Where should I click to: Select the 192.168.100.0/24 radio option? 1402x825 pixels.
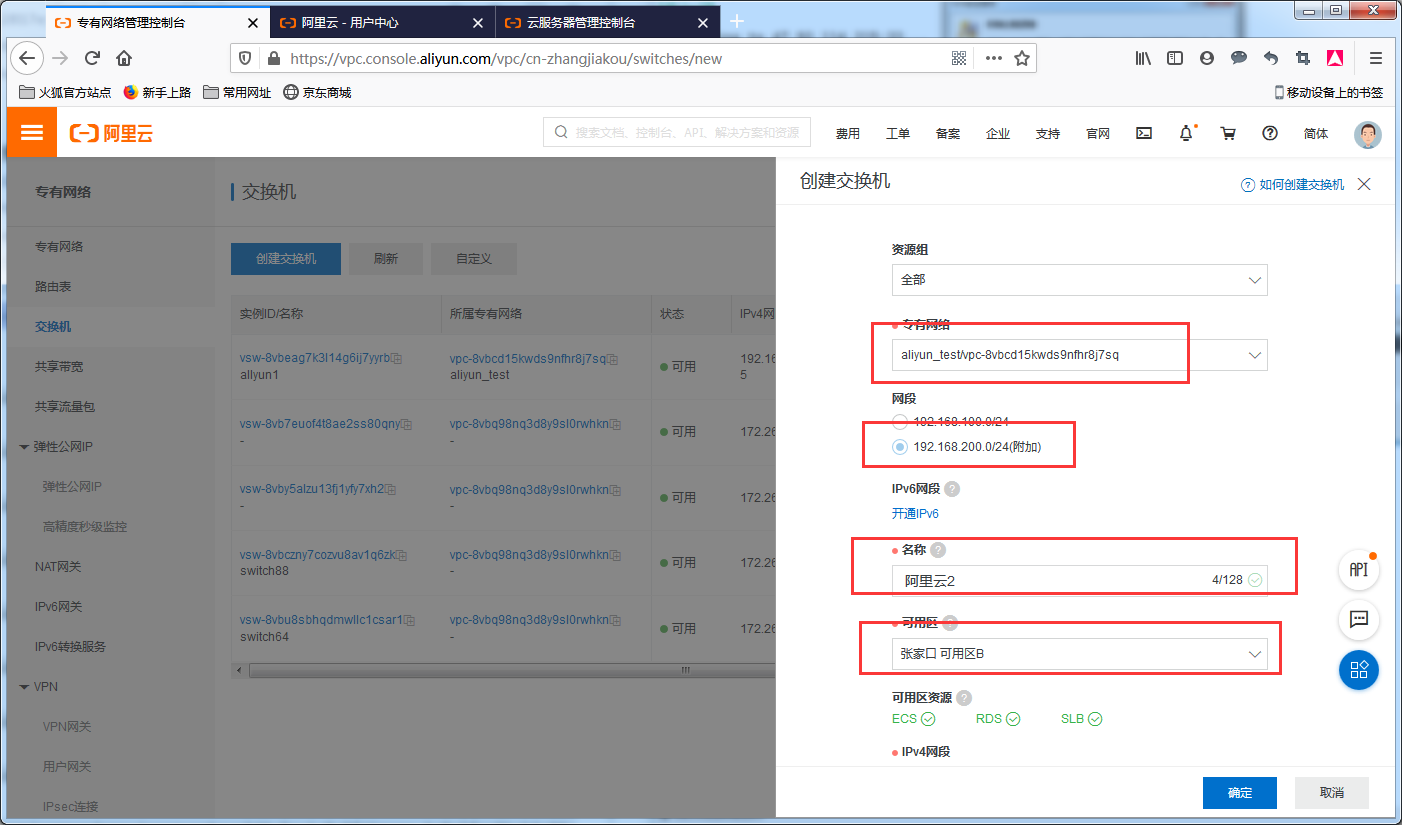[900, 422]
